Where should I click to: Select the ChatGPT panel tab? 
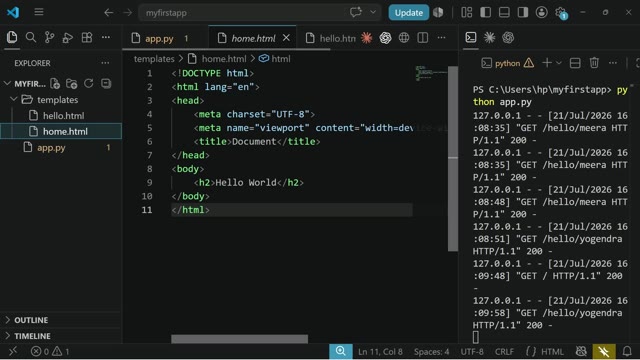[x=508, y=38]
